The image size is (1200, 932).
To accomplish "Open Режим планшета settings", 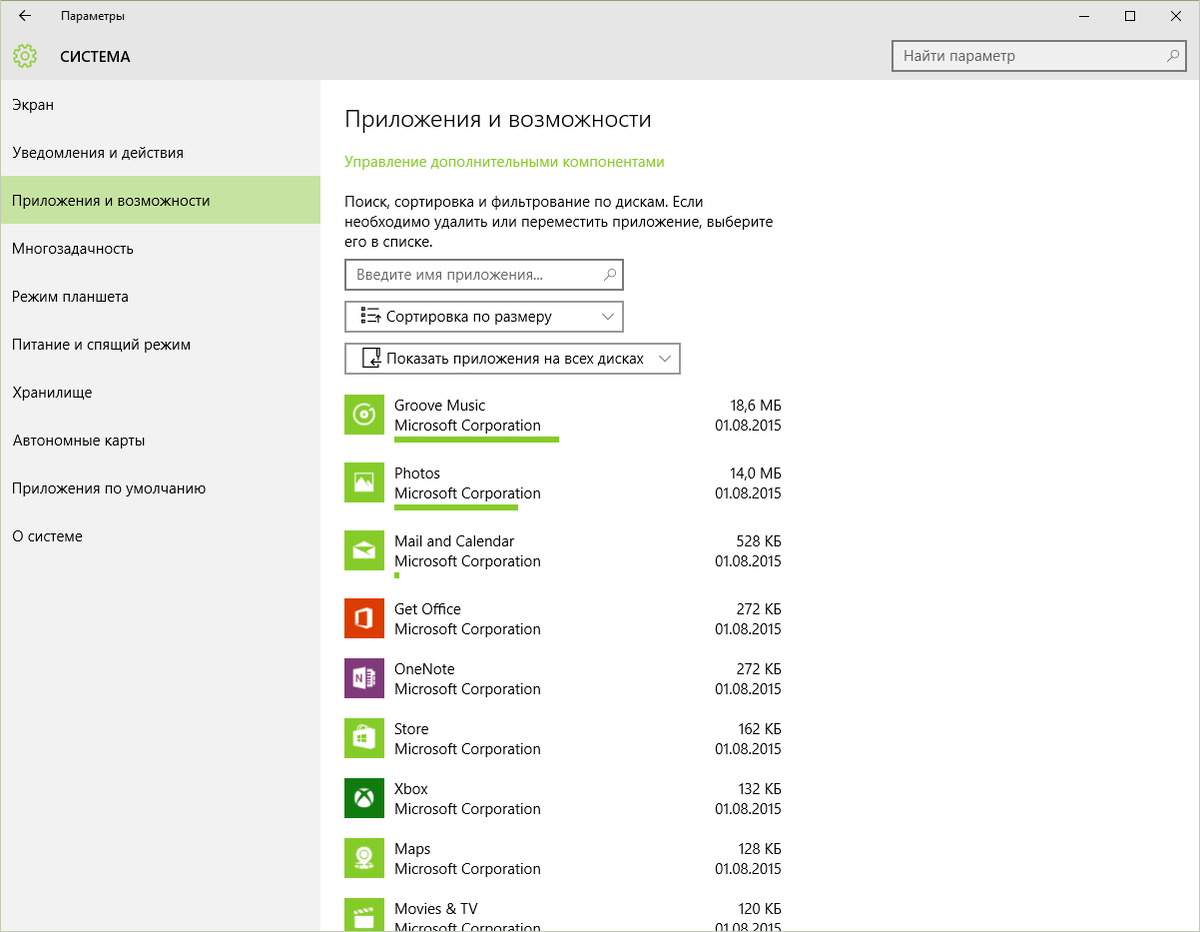I will (x=160, y=297).
